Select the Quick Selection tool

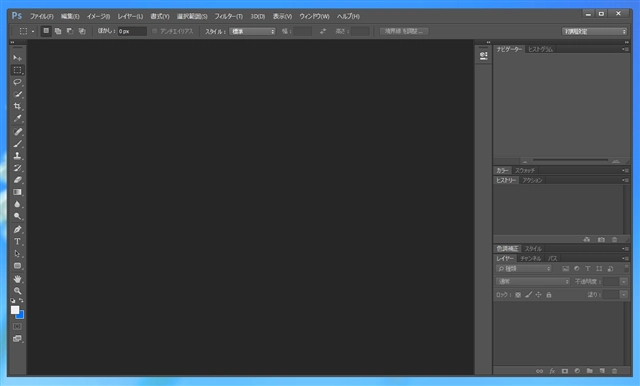click(x=17, y=94)
